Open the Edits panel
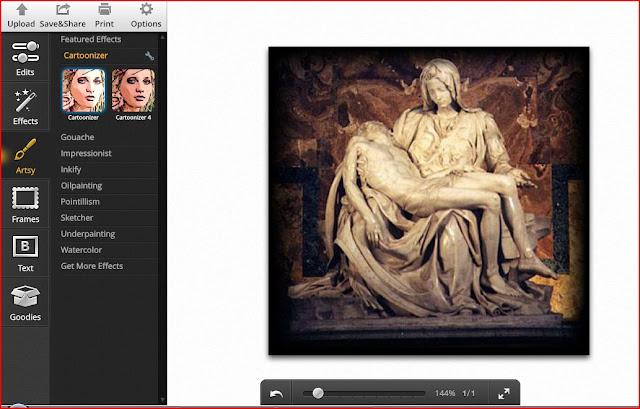The height and width of the screenshot is (409, 640). (x=25, y=58)
